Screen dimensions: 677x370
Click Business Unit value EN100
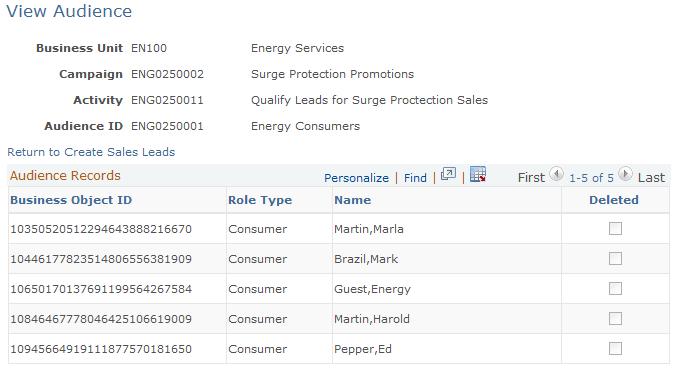pos(149,48)
